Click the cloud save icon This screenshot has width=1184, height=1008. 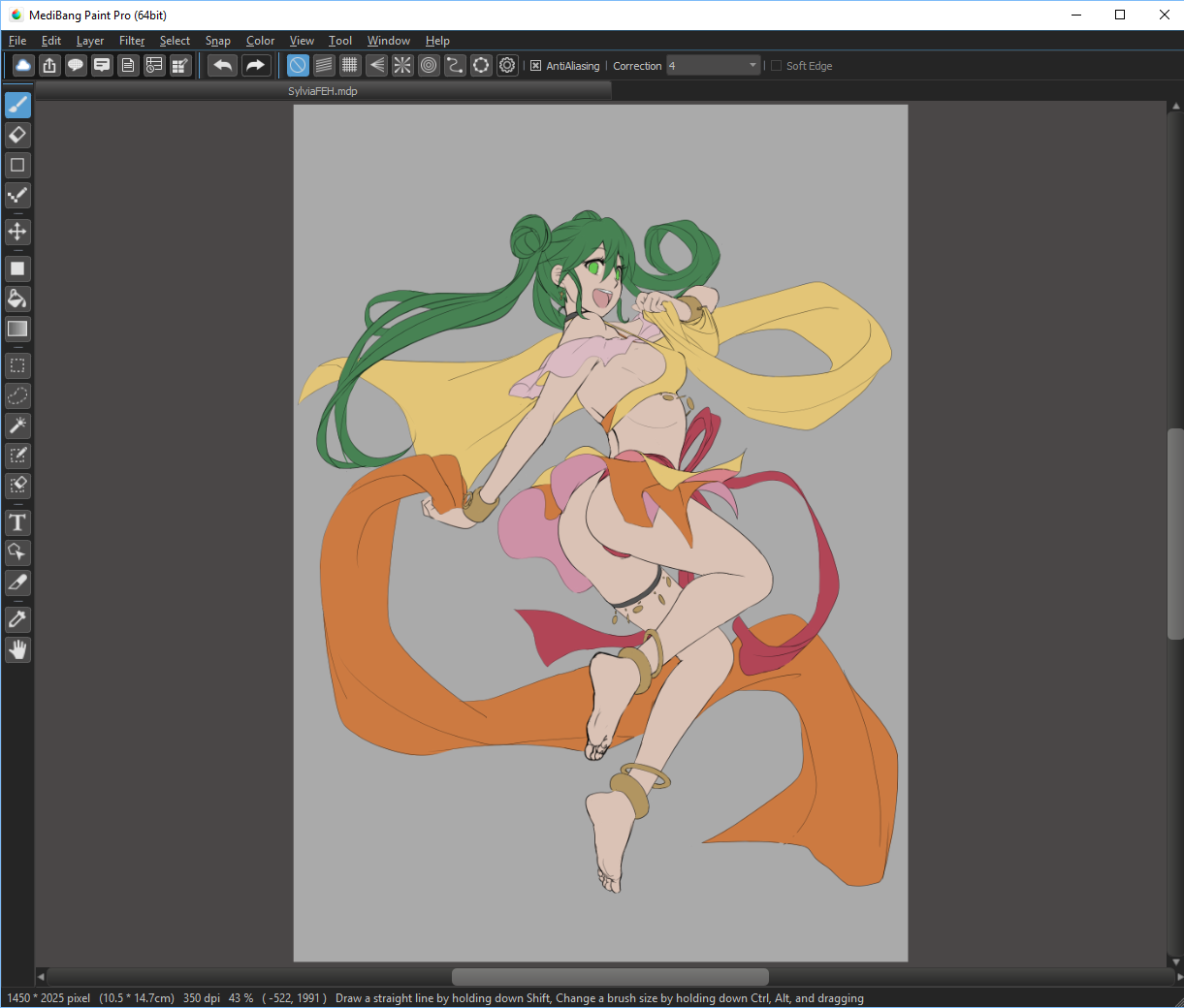pyautogui.click(x=23, y=65)
